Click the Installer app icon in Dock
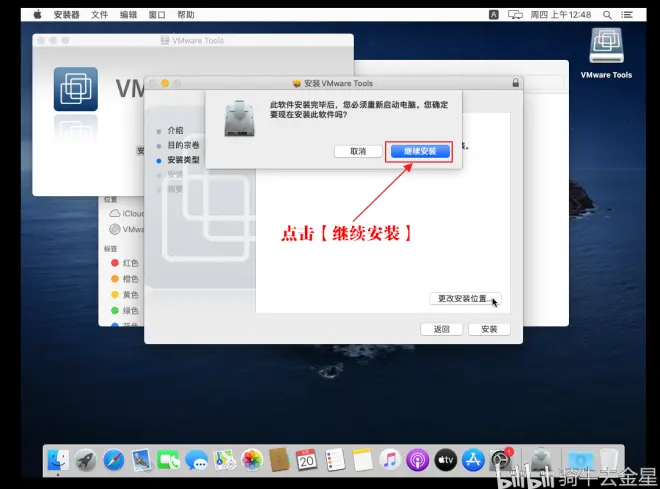The width and height of the screenshot is (660, 489). pos(541,460)
